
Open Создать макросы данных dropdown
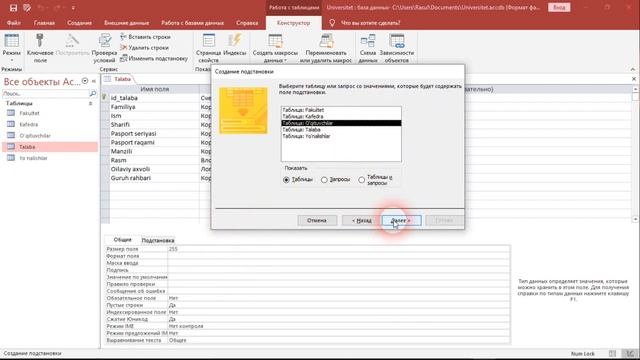pyautogui.click(x=275, y=48)
